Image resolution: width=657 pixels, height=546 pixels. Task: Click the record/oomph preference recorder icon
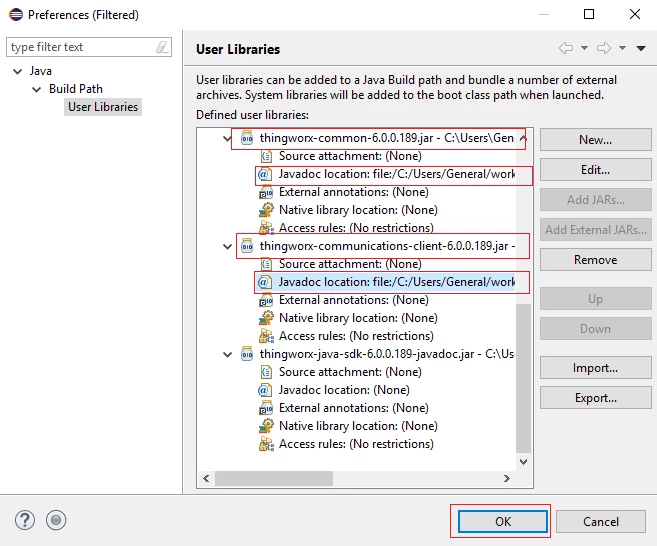point(56,520)
